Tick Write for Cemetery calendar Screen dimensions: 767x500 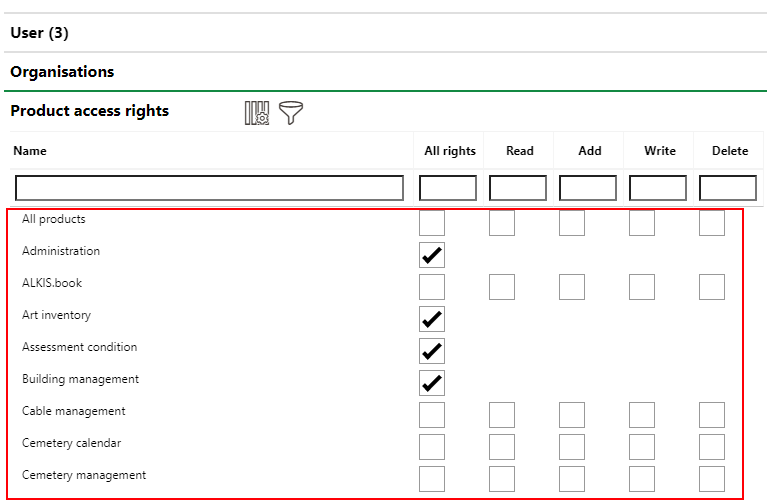[x=642, y=447]
